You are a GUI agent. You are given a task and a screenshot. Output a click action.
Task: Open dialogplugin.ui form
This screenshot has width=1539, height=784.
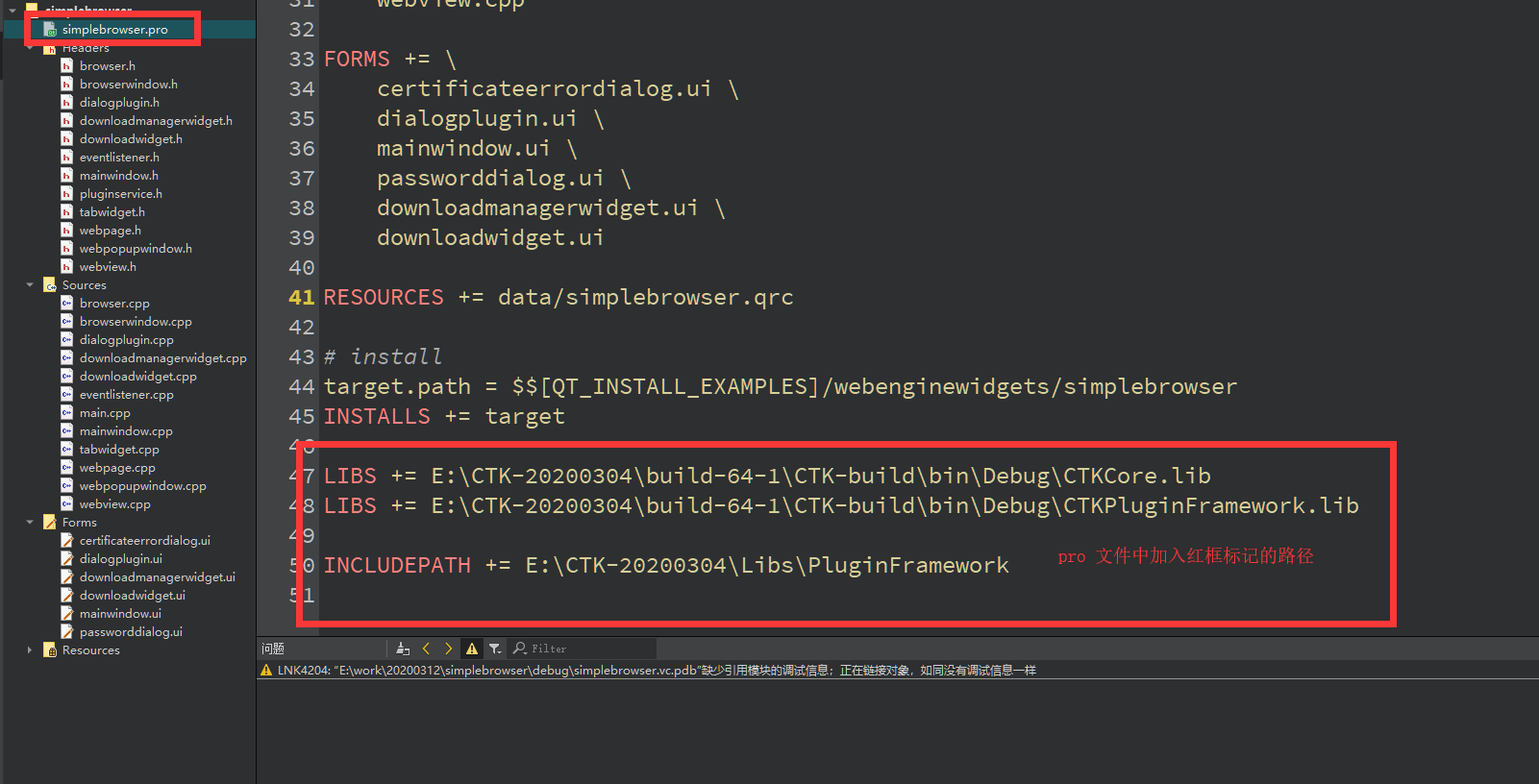(120, 559)
